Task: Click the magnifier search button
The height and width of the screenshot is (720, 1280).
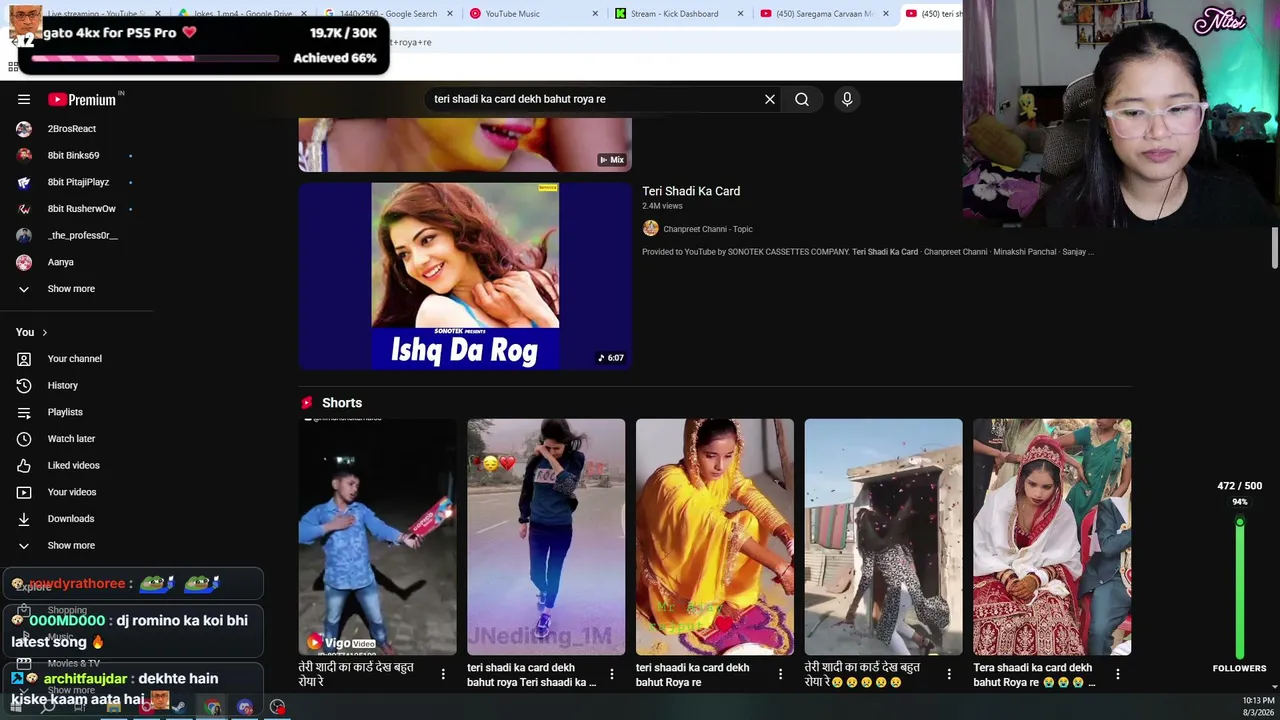Action: pos(802,99)
